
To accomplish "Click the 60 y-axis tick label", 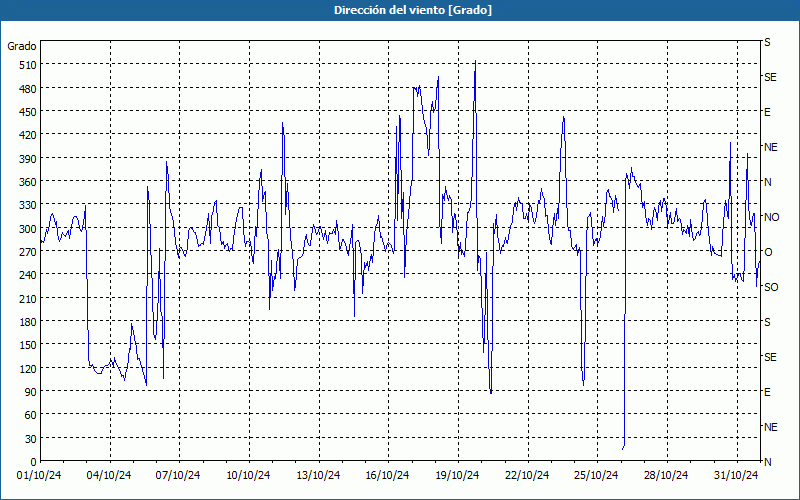I will (x=30, y=415).
